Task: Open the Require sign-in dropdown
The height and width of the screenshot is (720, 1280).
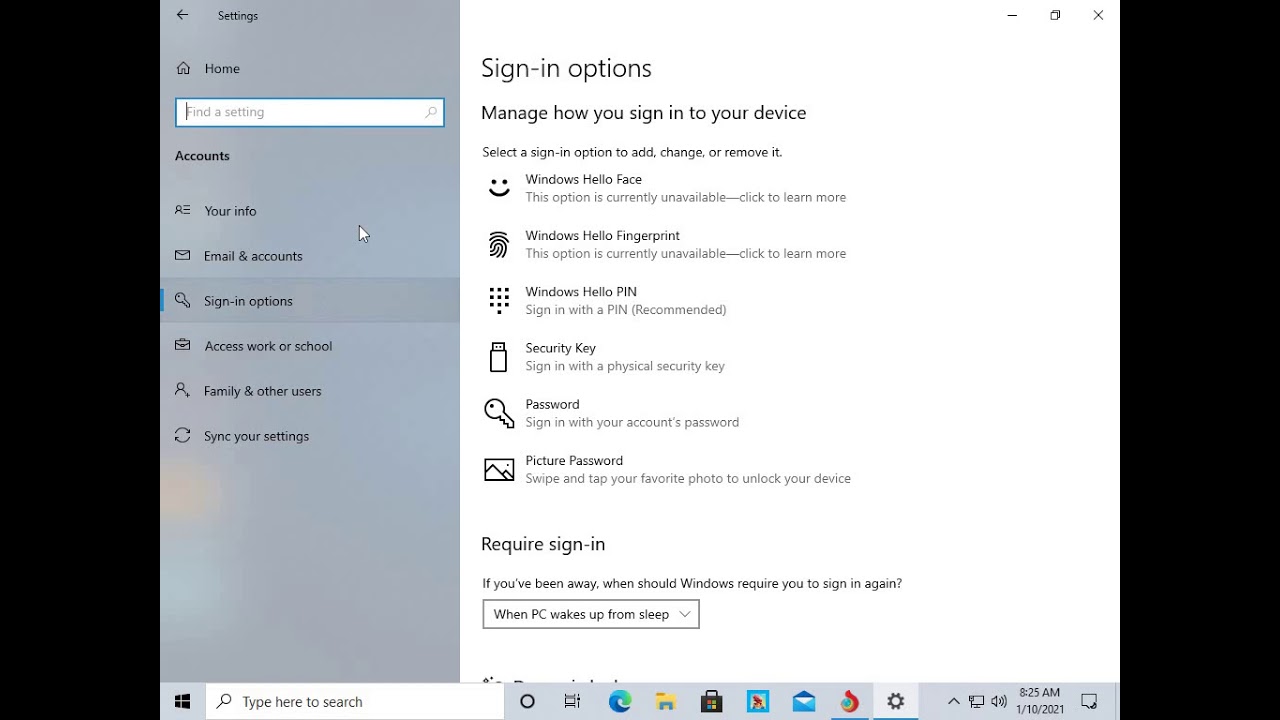Action: [591, 614]
